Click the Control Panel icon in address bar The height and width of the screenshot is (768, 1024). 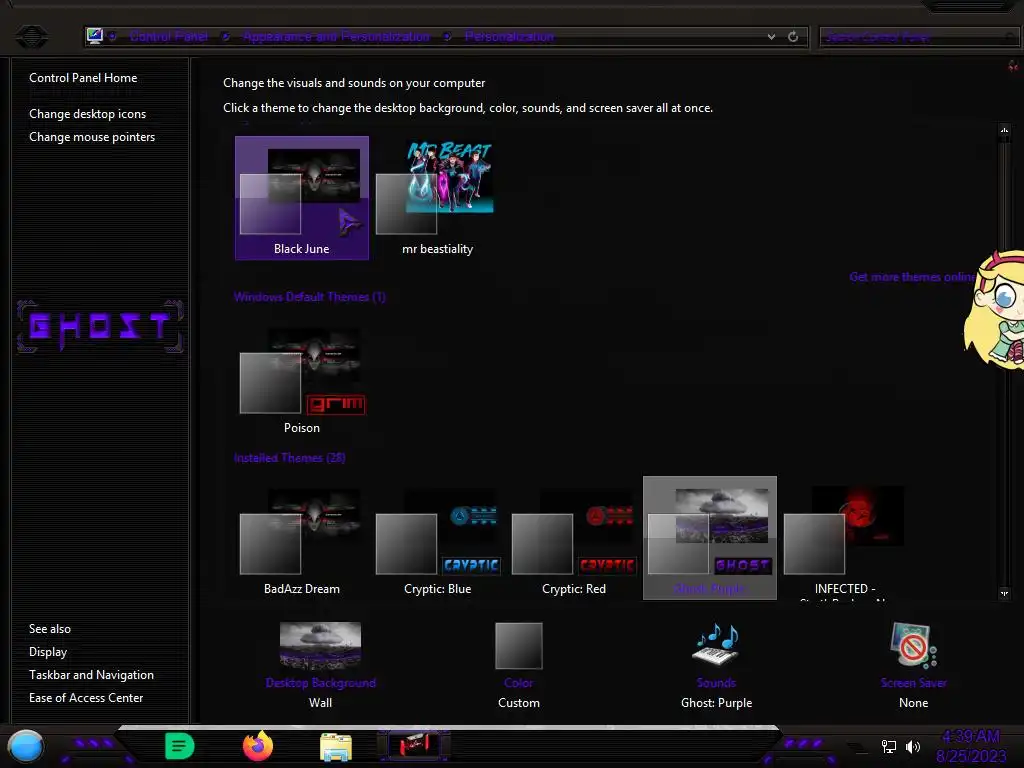(x=95, y=36)
